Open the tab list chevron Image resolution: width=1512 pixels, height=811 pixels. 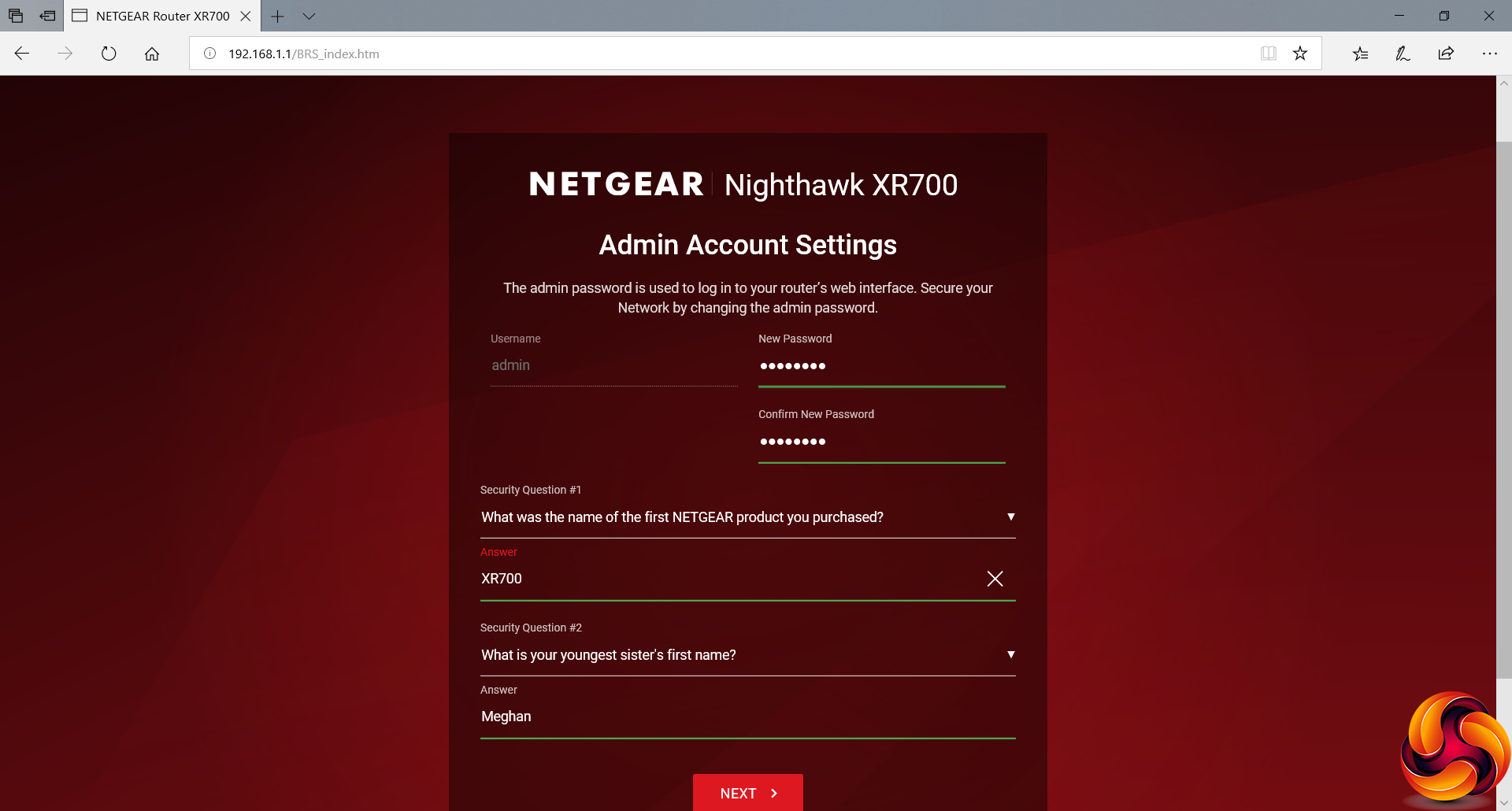309,16
